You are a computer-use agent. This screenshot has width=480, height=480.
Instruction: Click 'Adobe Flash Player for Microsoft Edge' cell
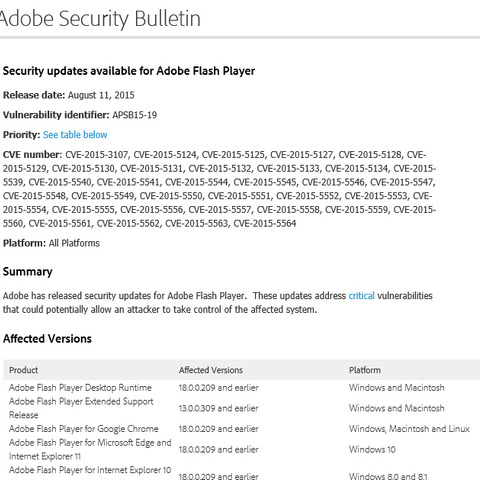90,449
